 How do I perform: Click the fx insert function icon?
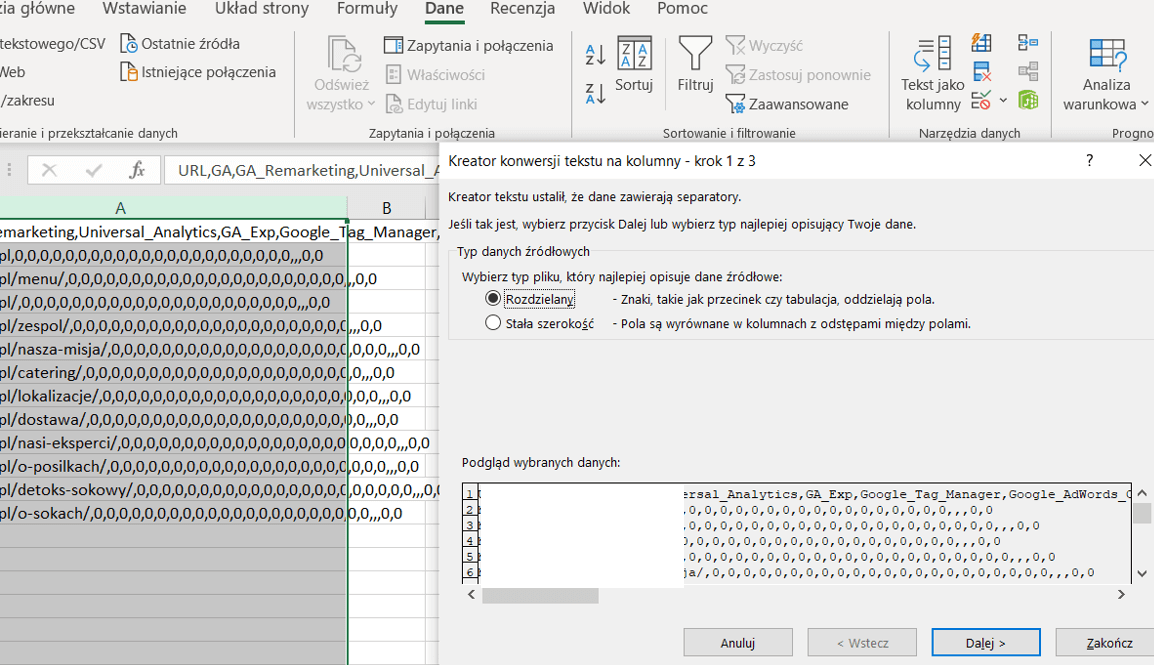click(x=137, y=170)
